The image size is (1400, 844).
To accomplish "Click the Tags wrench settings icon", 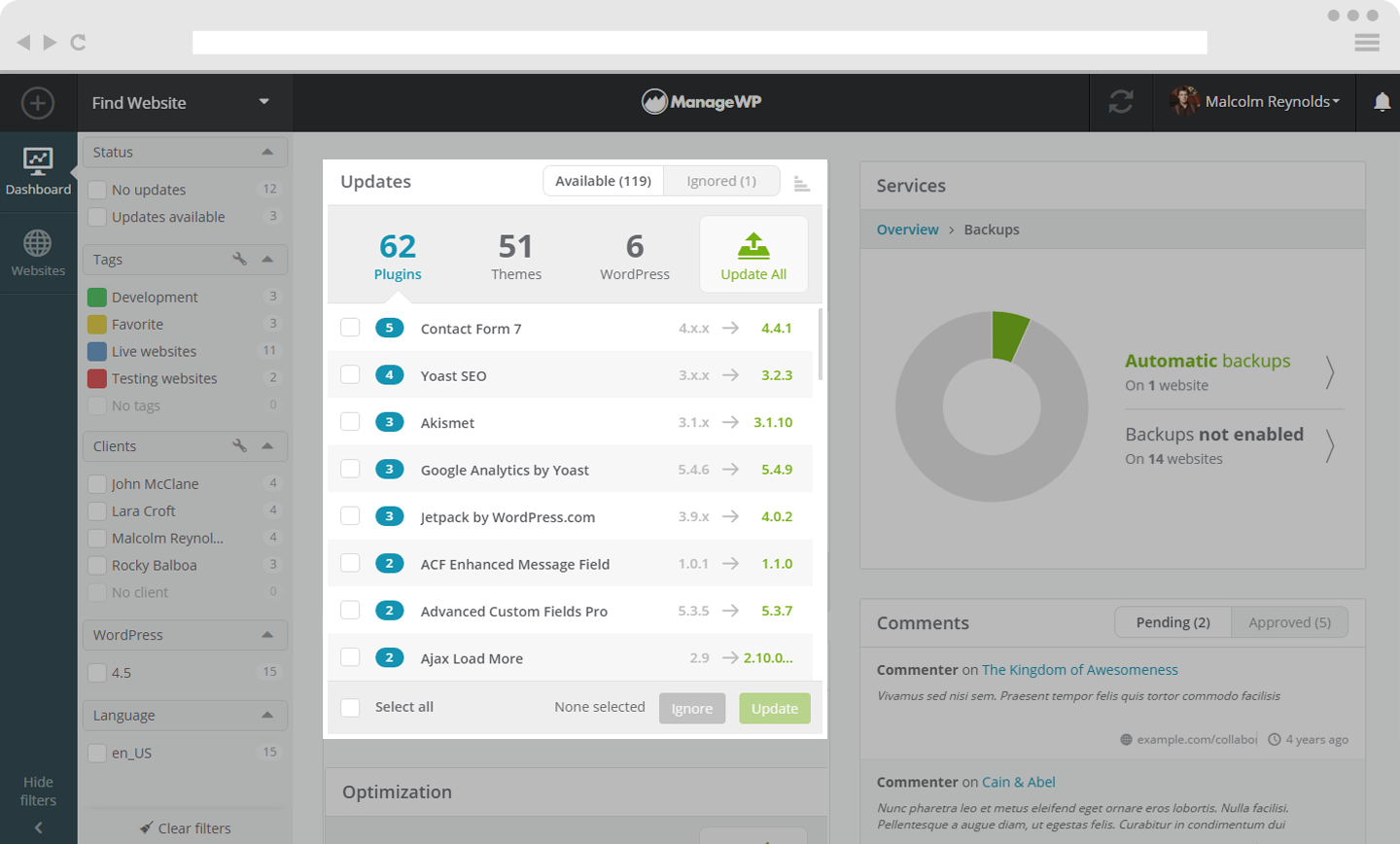I will 239,259.
